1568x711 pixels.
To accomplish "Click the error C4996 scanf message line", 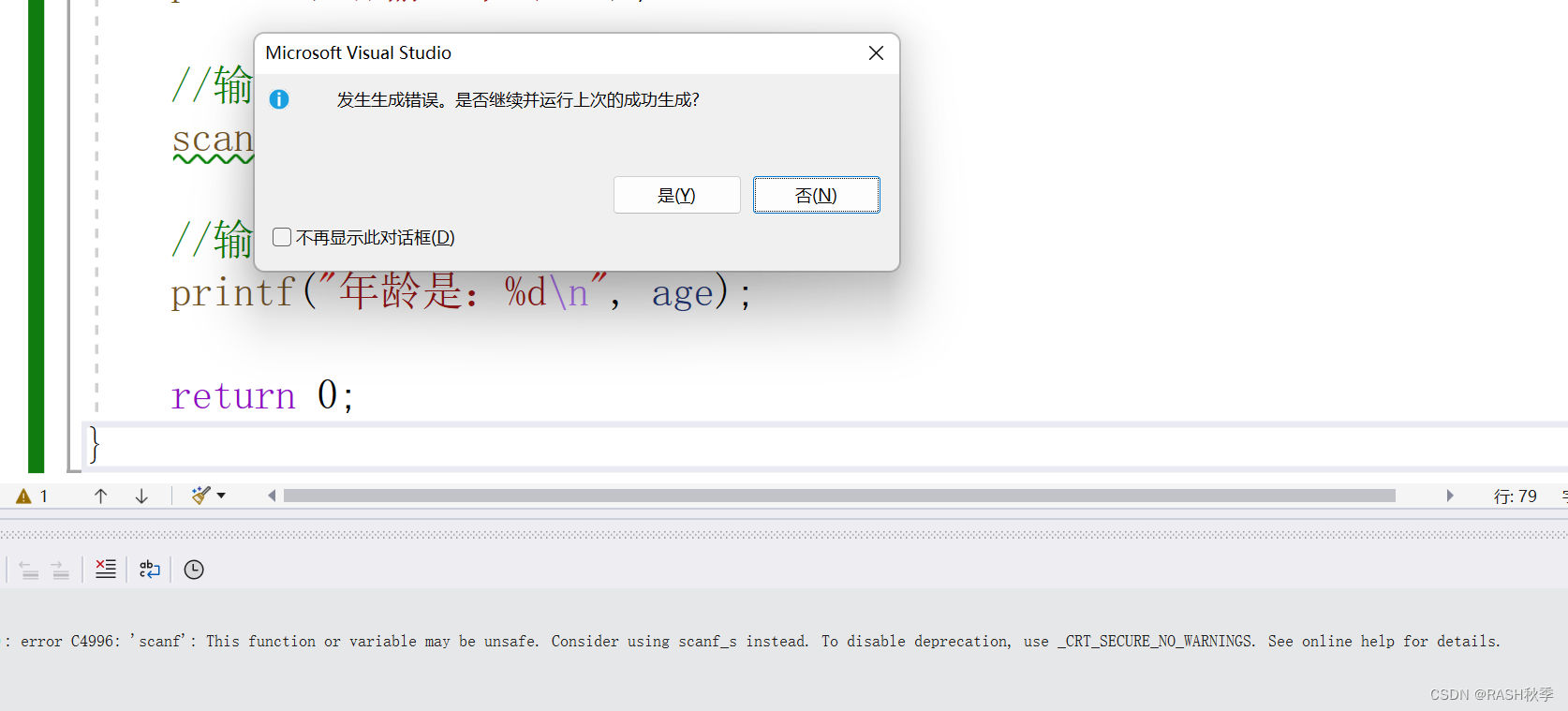I will click(753, 642).
